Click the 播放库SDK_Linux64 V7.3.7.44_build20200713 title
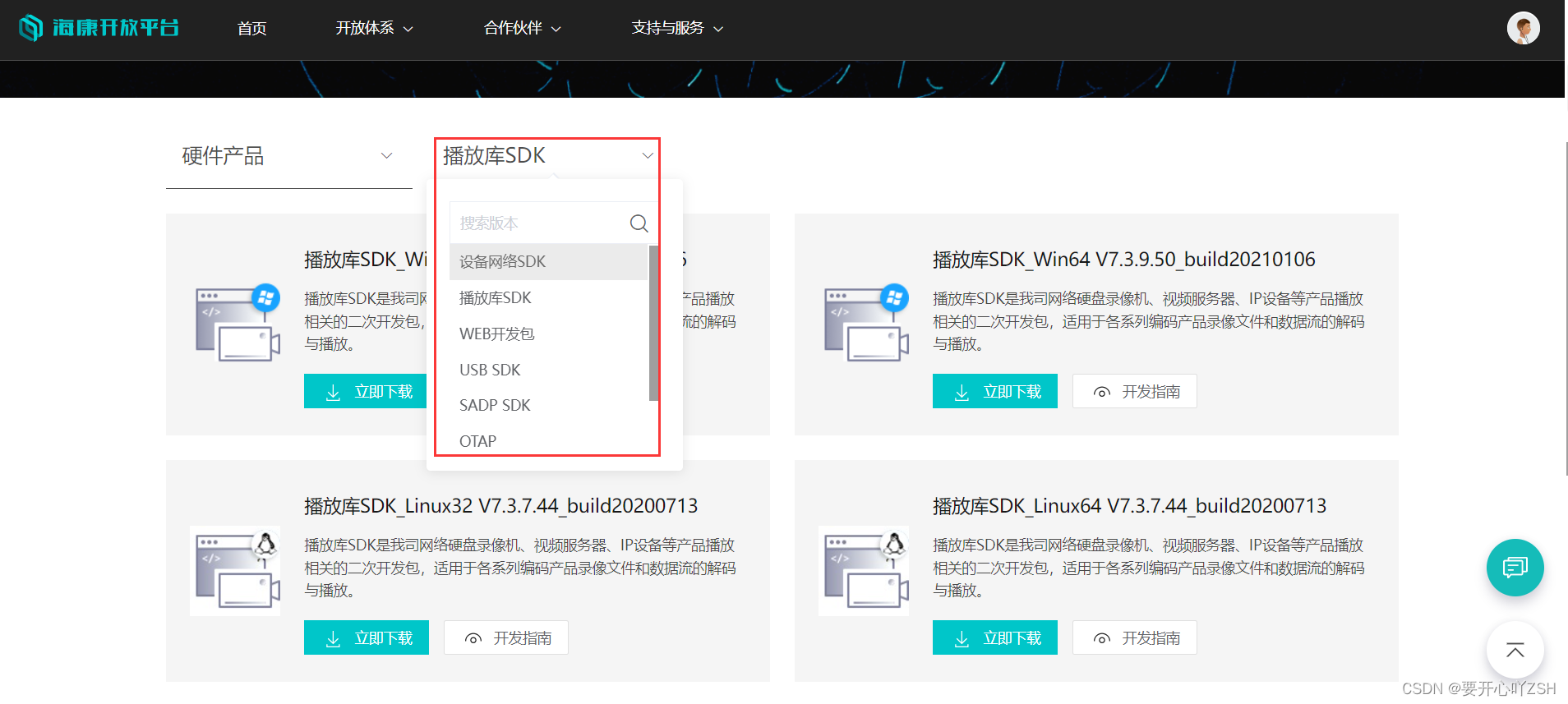The image size is (1568, 704). [1129, 506]
